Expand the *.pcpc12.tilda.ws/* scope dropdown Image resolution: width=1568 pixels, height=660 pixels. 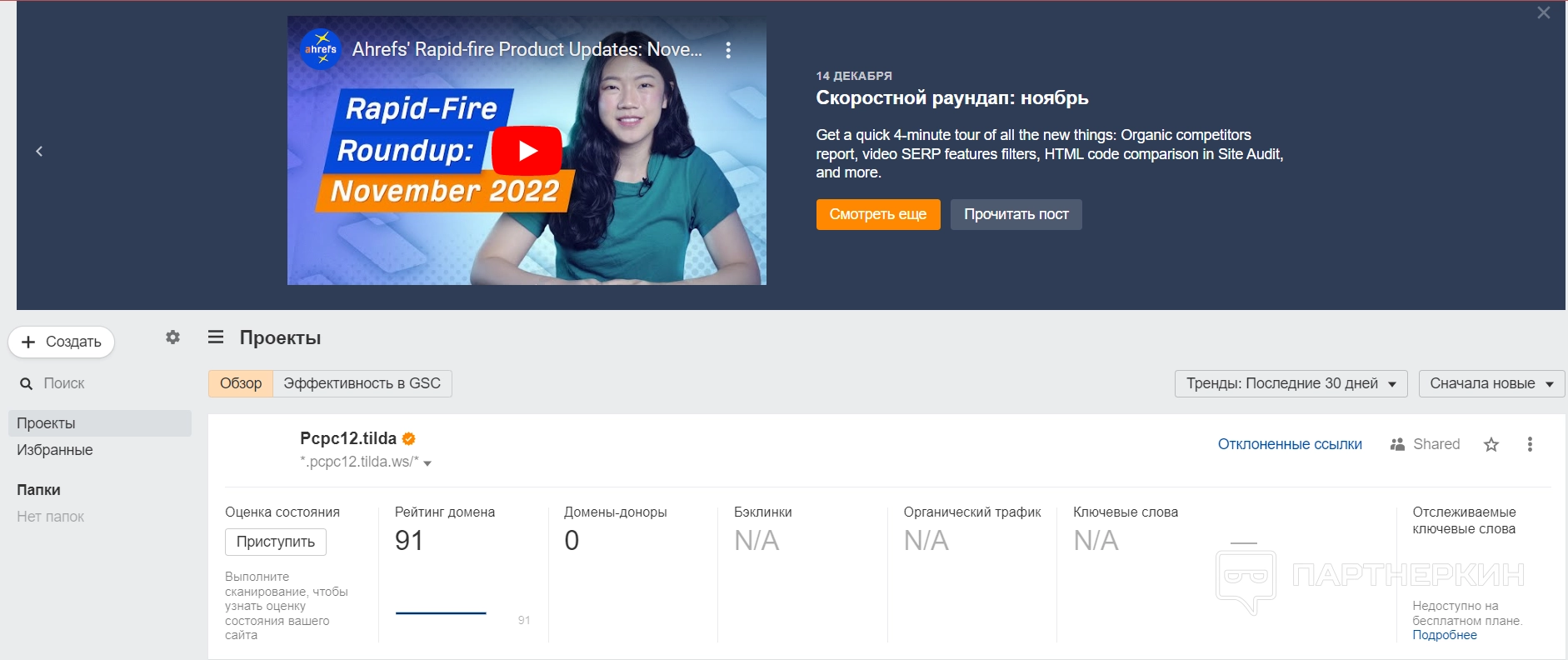(427, 463)
